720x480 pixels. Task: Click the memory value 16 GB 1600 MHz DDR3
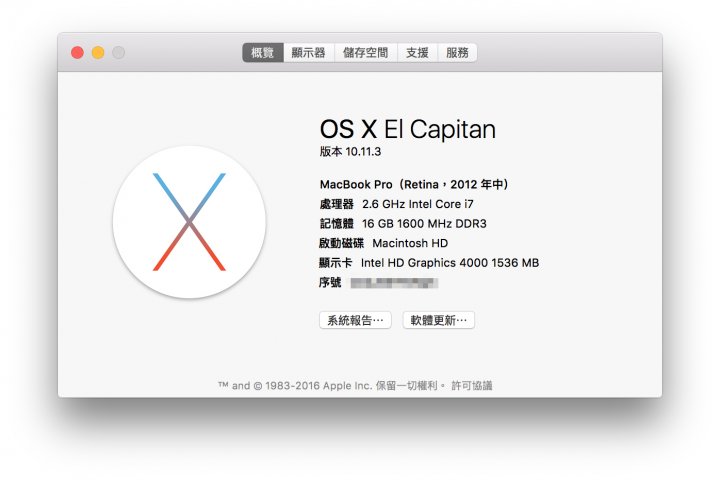424,224
